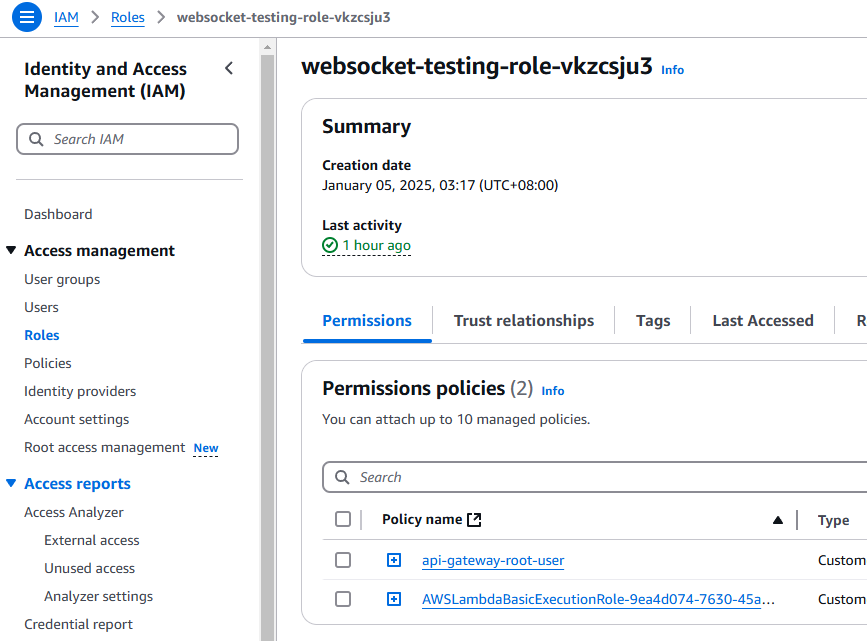Click the external link icon beside Policy name
Viewport: 867px width, 641px height.
tap(474, 519)
